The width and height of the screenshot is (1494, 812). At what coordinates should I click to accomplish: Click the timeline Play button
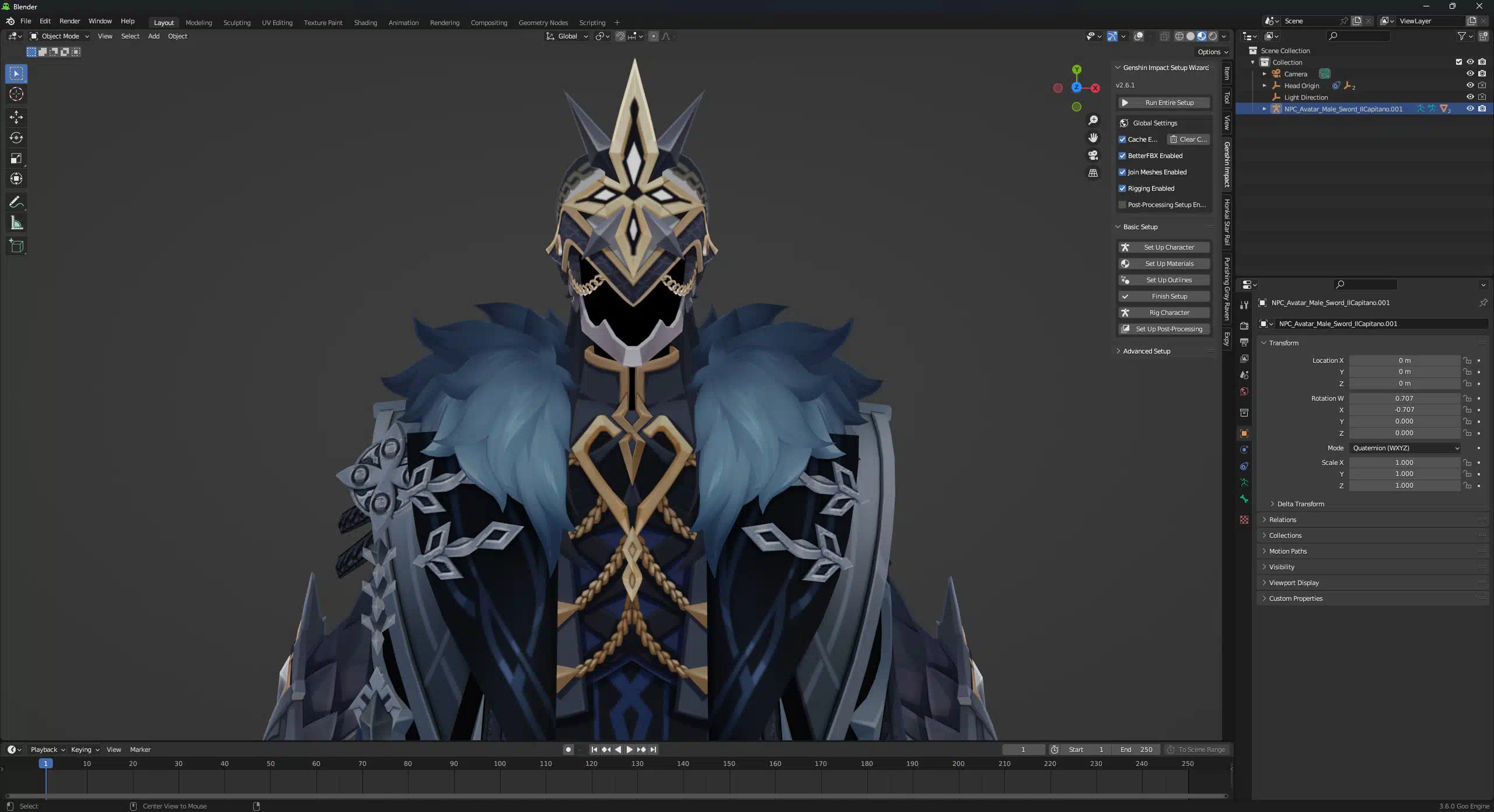point(629,750)
